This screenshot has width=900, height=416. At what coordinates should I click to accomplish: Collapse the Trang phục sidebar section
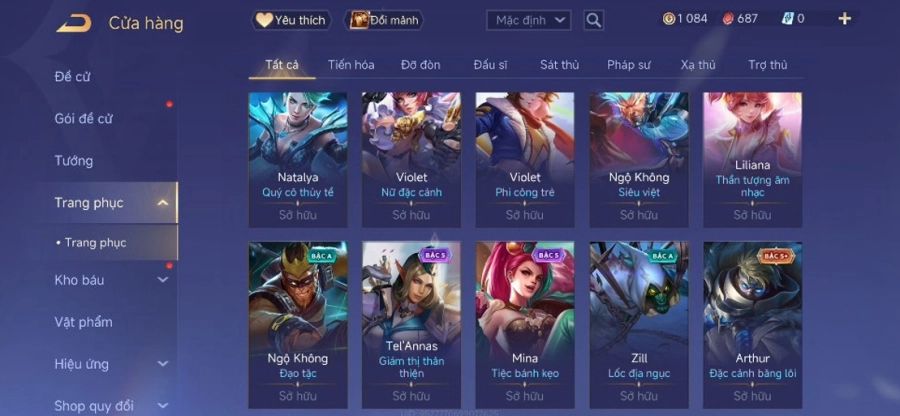pos(163,203)
